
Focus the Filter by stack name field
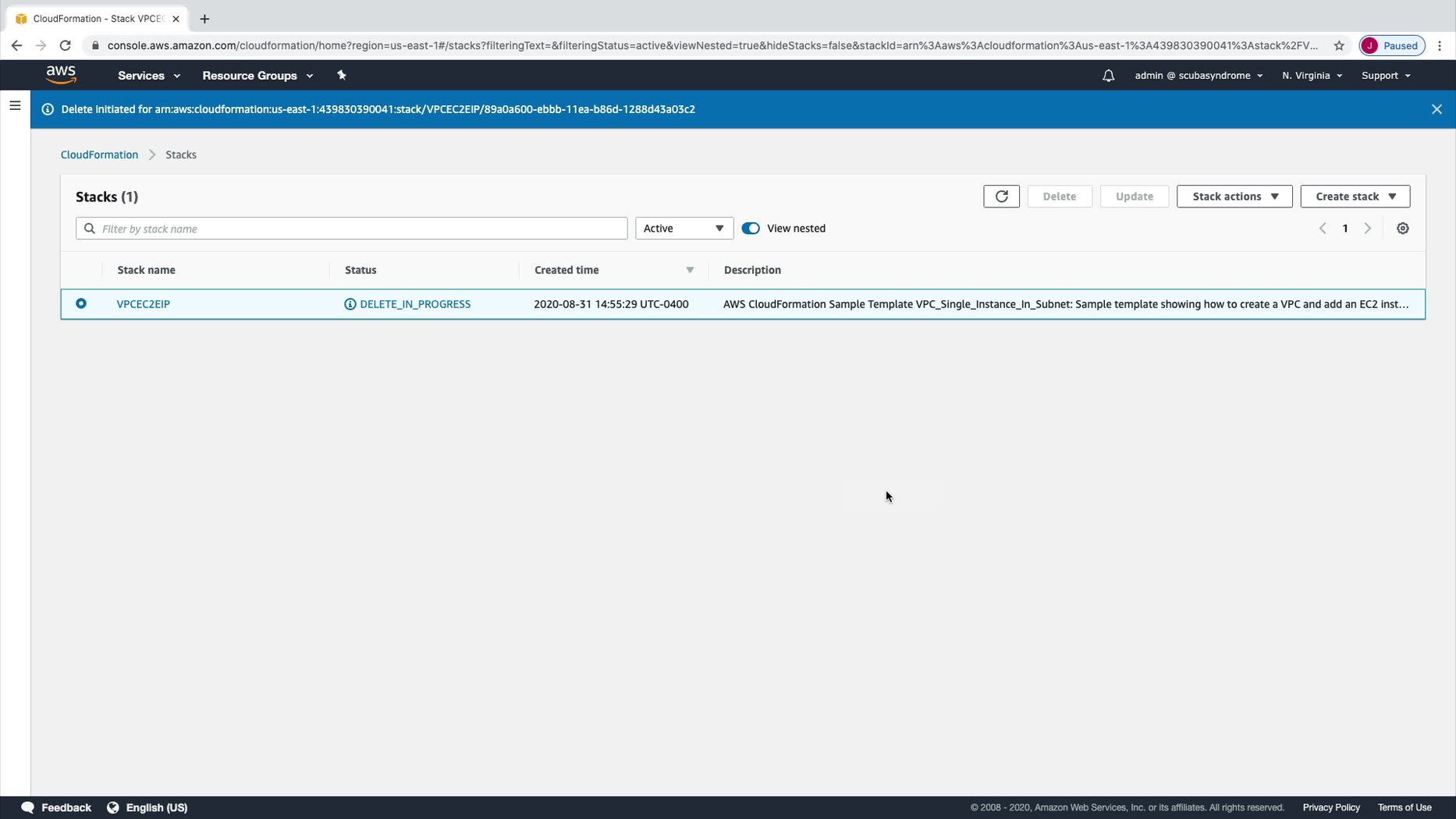point(351,229)
